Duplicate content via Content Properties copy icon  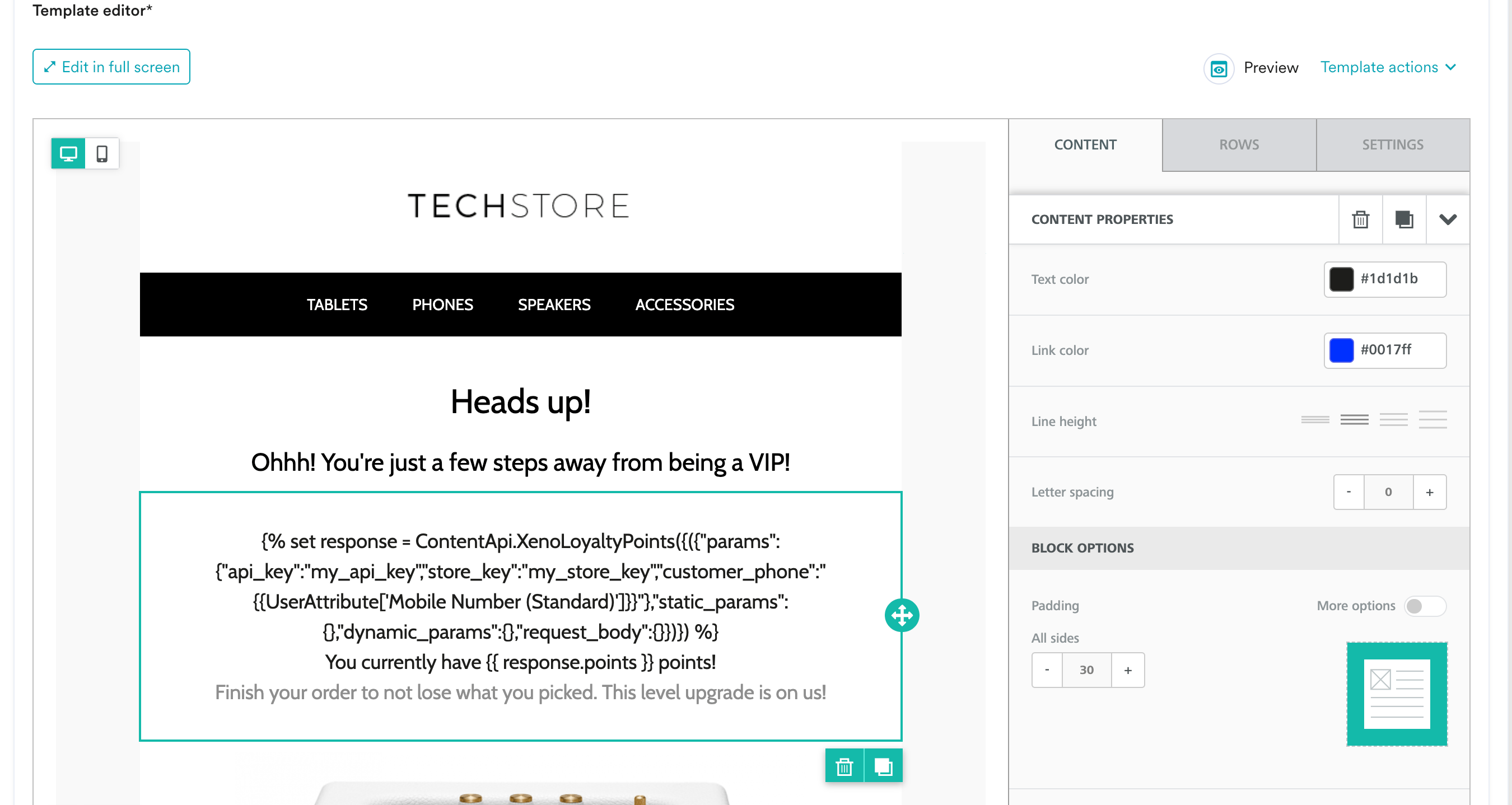1404,219
